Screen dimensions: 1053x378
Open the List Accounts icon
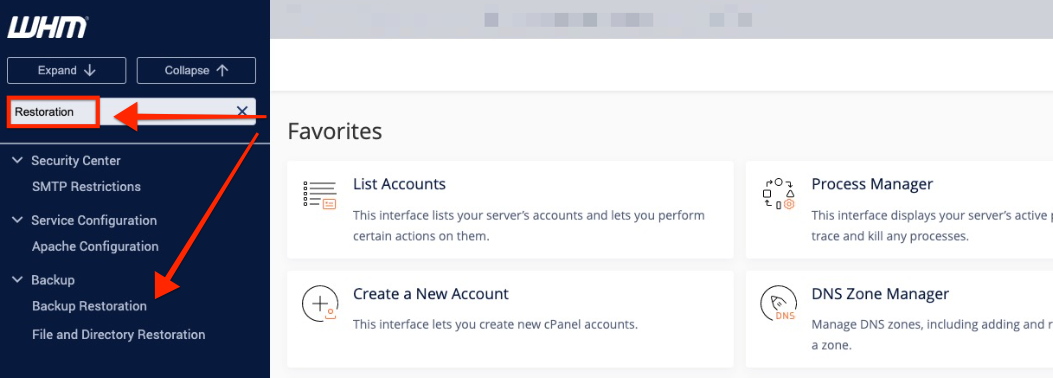pos(319,195)
